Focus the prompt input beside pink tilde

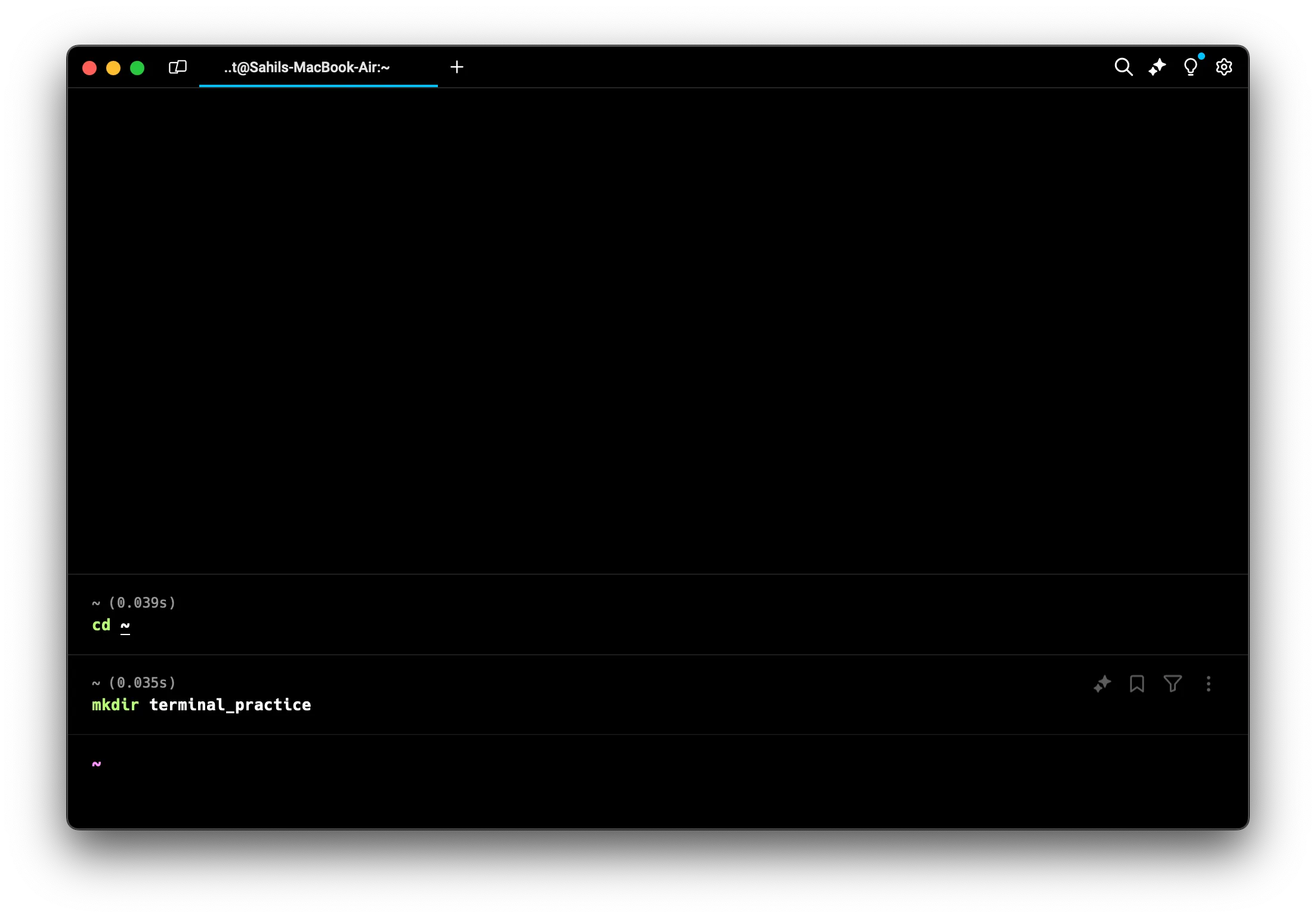[358, 764]
